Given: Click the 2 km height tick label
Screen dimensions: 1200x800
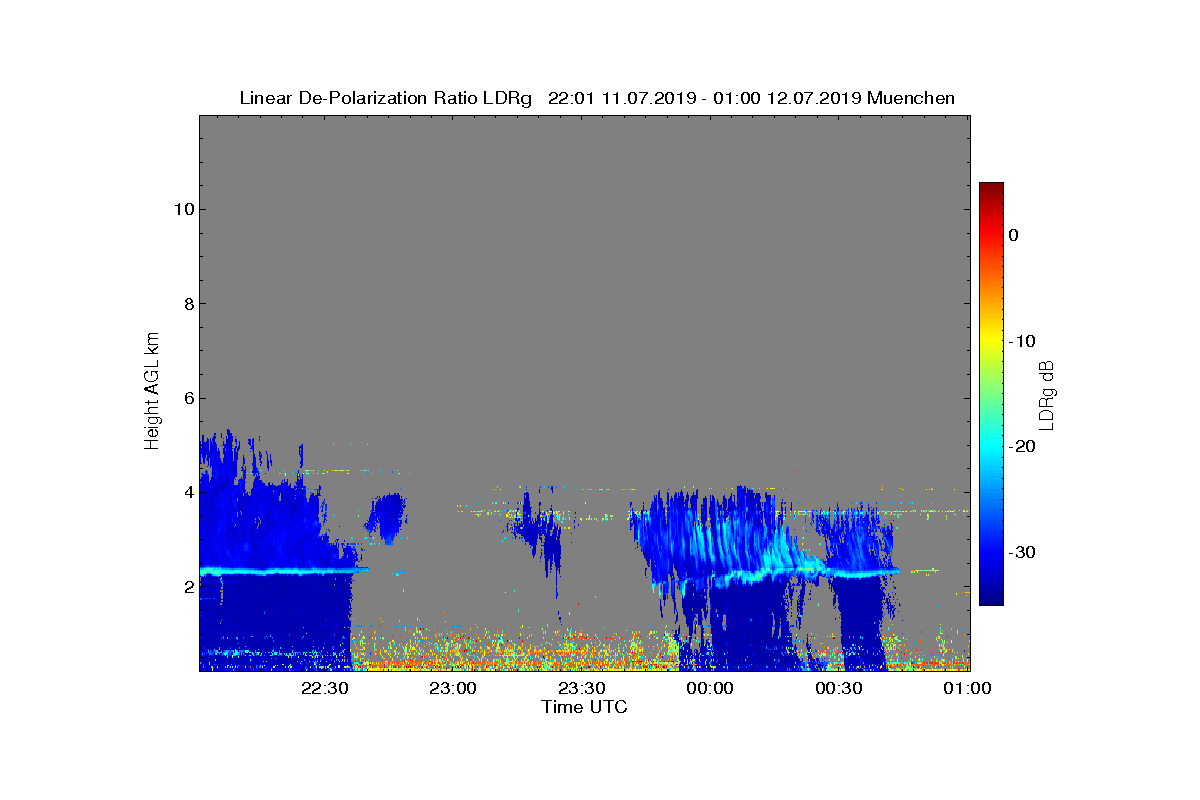Looking at the screenshot, I should [187, 586].
